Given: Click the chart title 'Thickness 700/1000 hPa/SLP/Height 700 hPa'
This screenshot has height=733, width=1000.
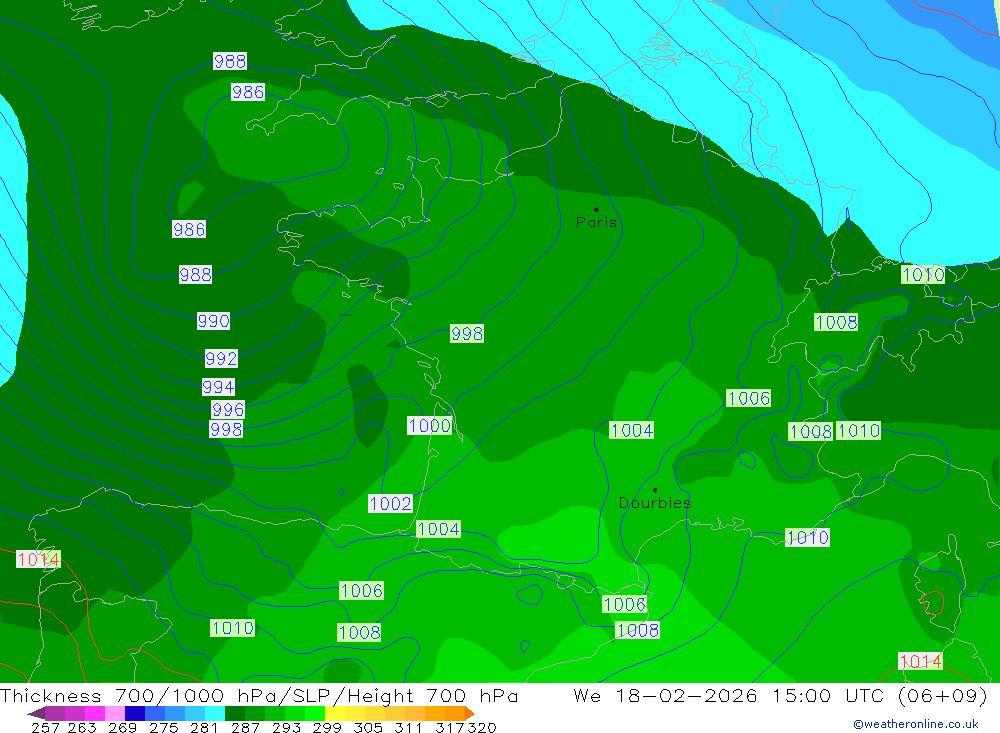Looking at the screenshot, I should (x=259, y=696).
